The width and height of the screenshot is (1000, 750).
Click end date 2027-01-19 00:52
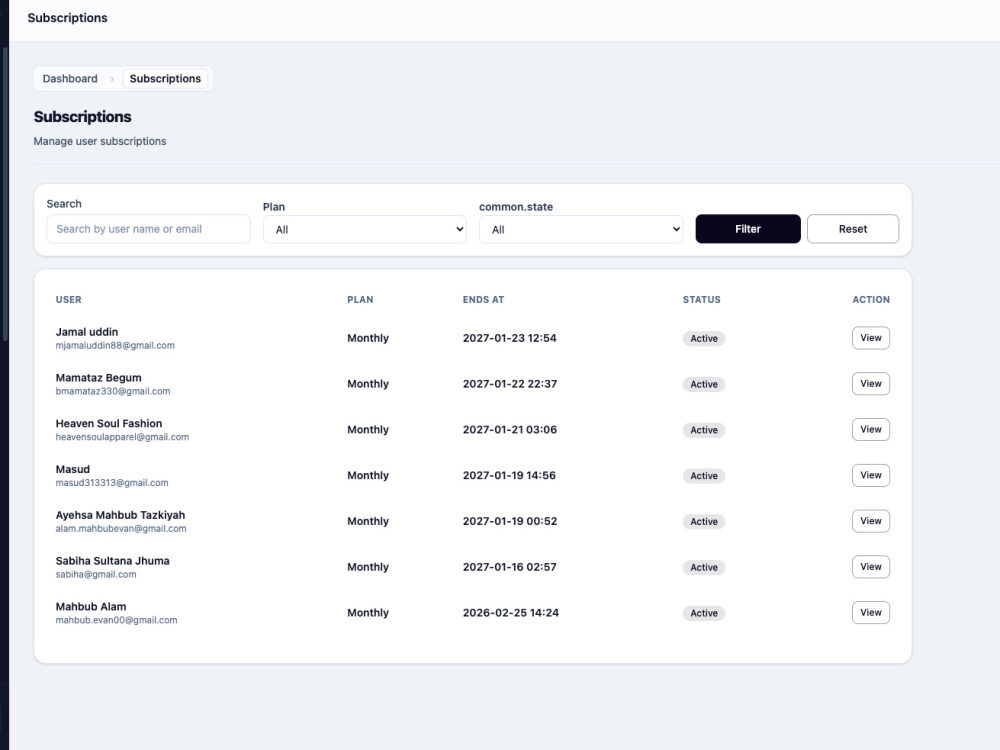510,521
